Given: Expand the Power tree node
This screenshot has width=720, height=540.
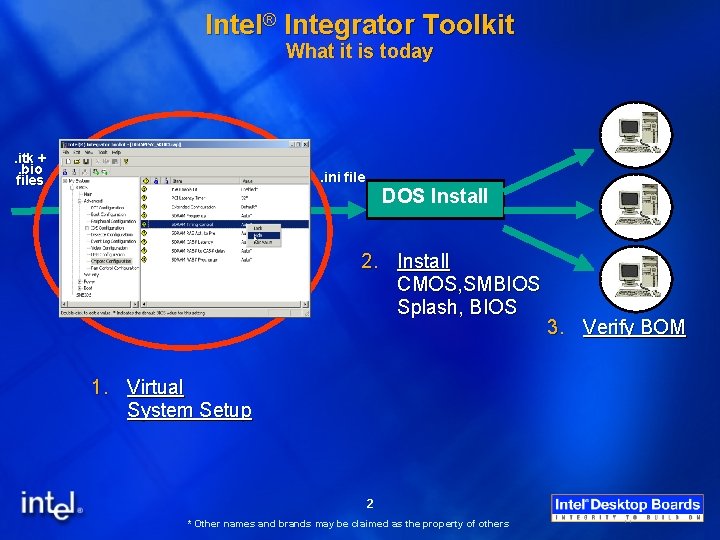Looking at the screenshot, I should tap(80, 281).
